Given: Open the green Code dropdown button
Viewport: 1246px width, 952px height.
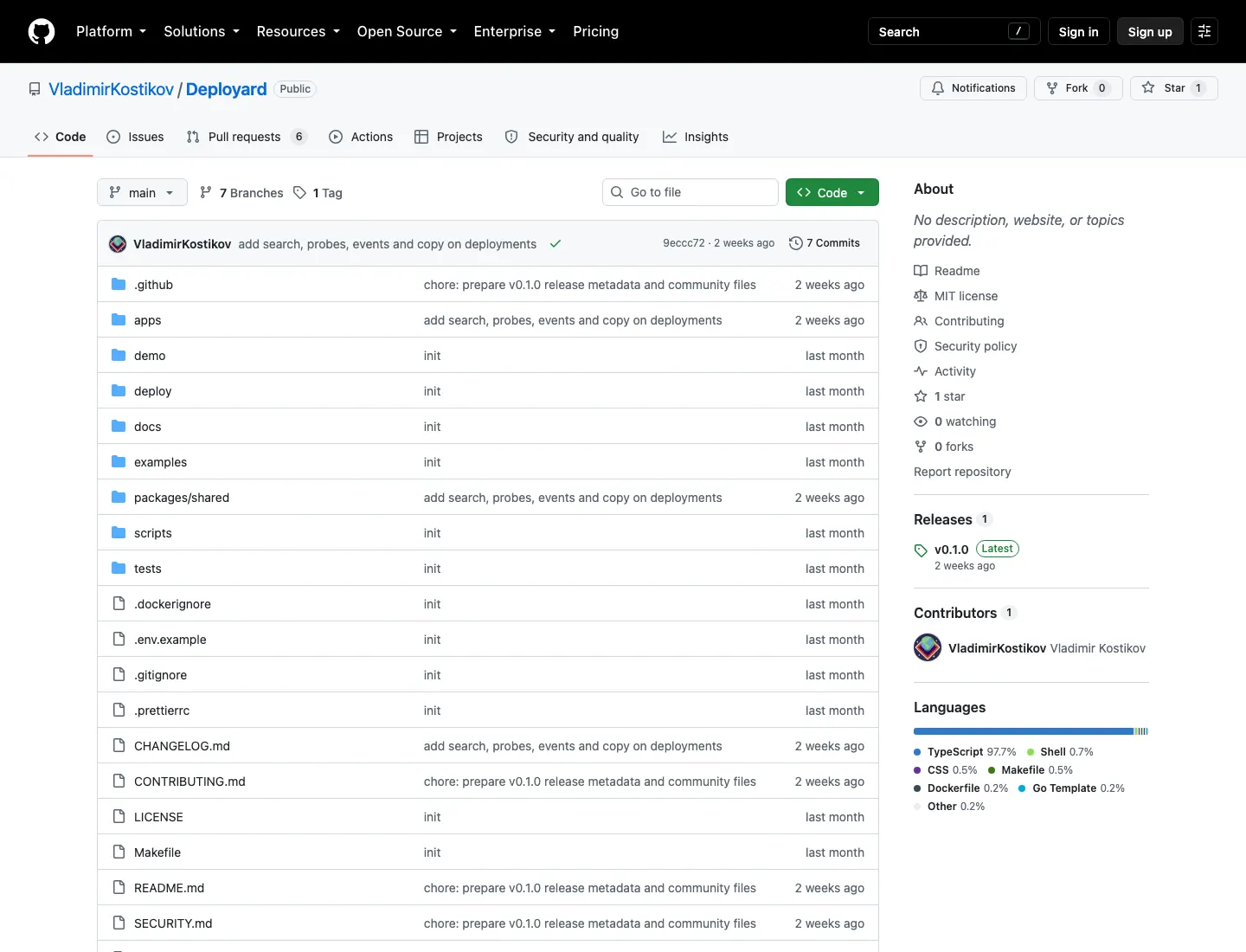Looking at the screenshot, I should pos(832,192).
